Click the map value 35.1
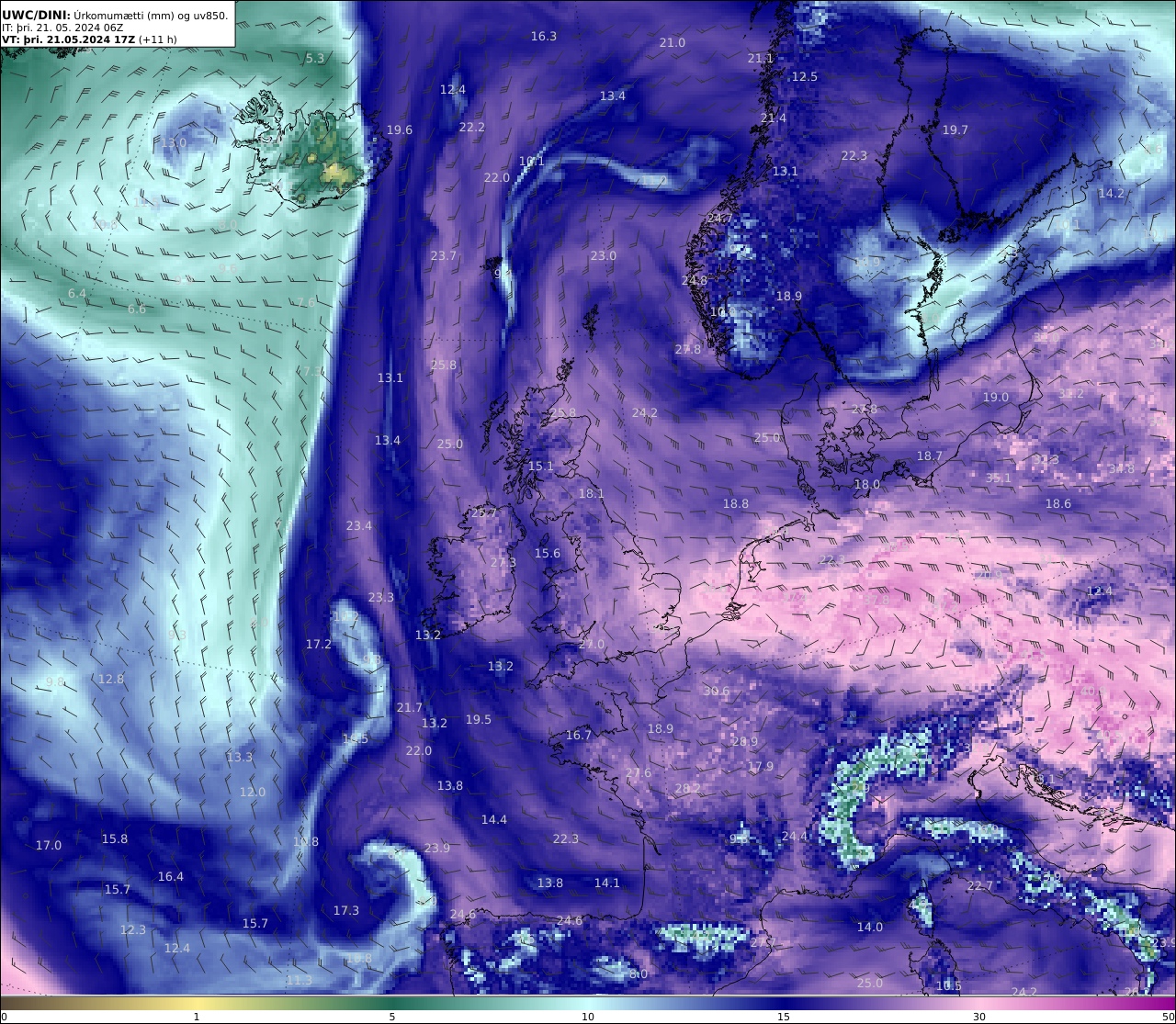Image resolution: width=1176 pixels, height=1024 pixels. [999, 478]
